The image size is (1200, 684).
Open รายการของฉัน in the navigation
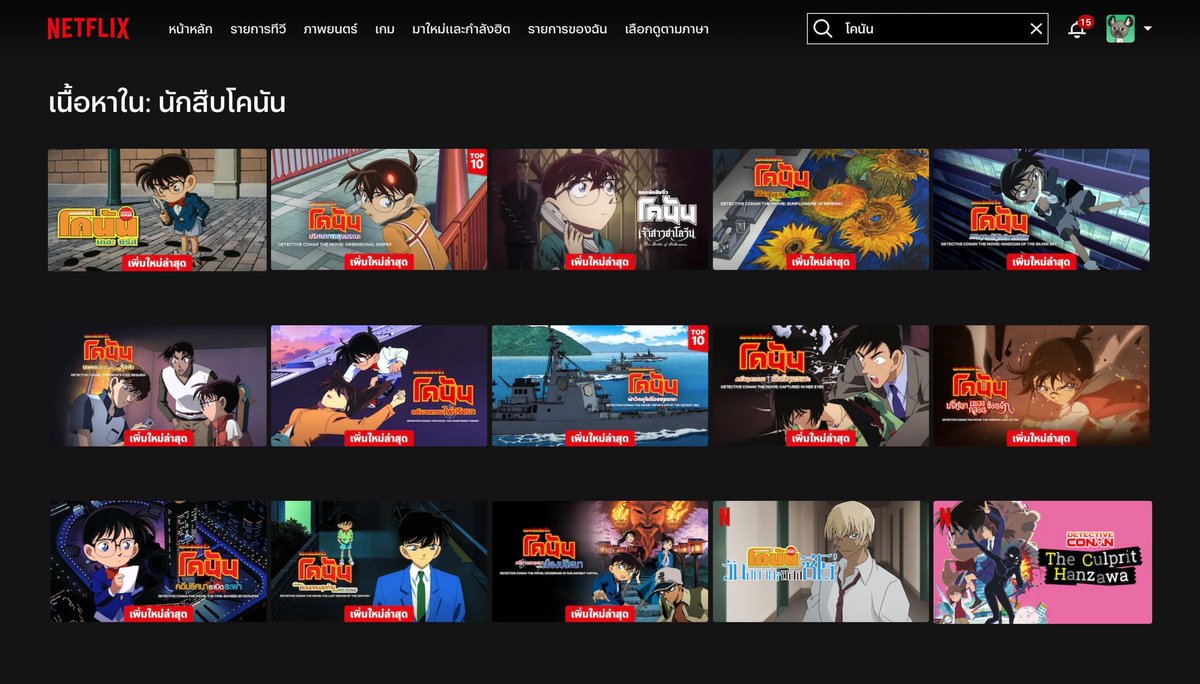pos(567,29)
